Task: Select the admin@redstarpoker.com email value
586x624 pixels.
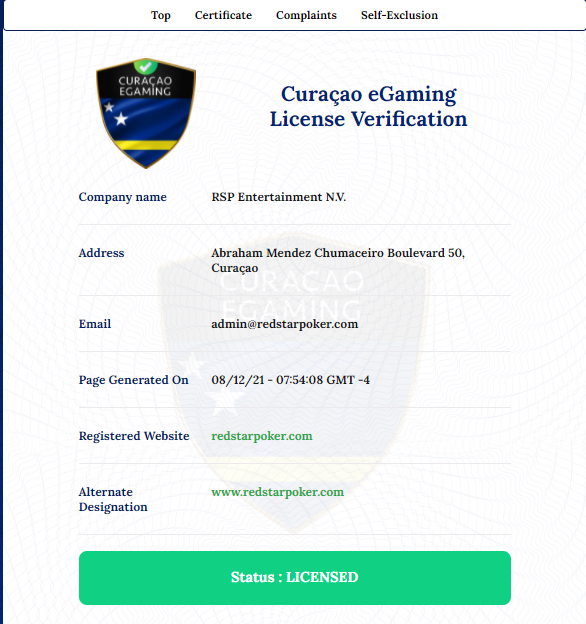Action: click(x=285, y=324)
